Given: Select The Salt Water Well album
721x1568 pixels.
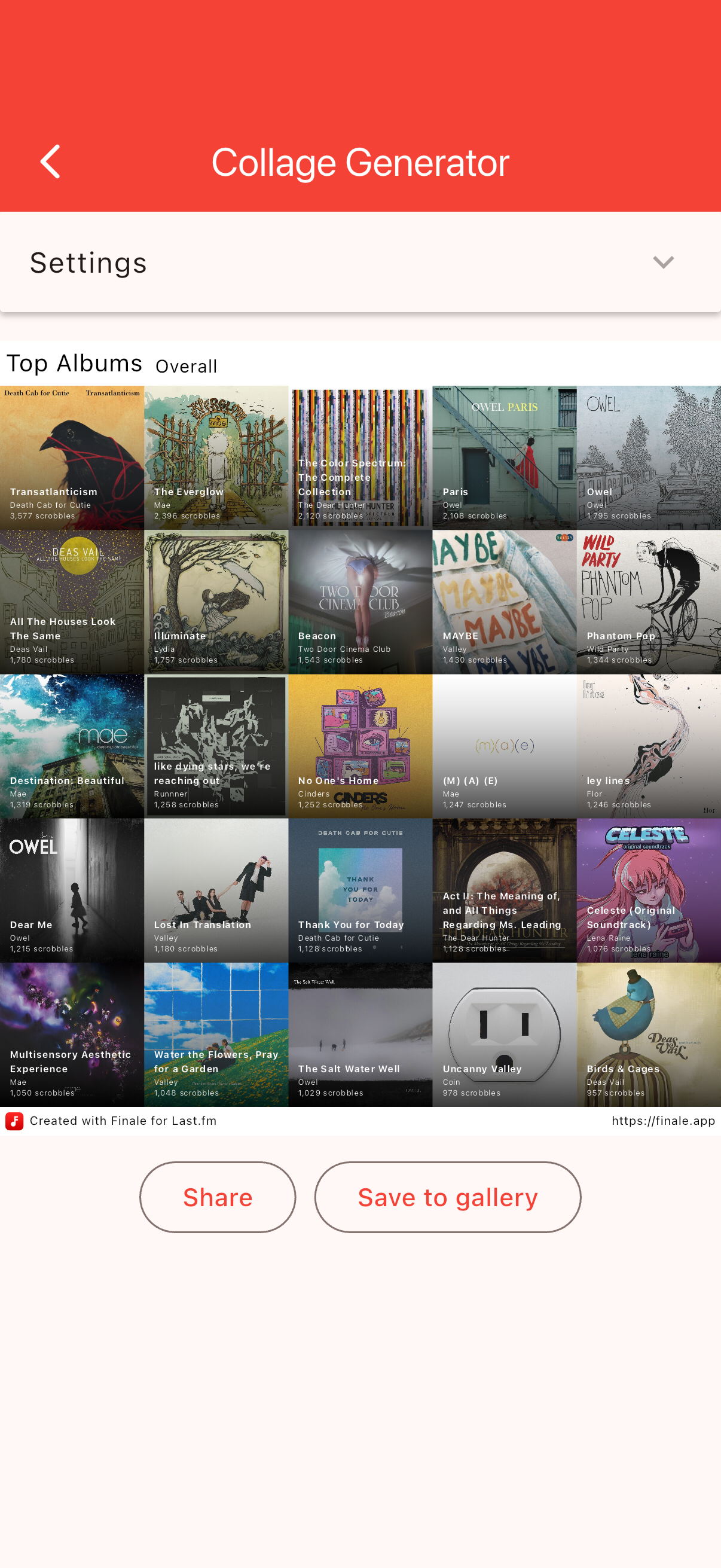Looking at the screenshot, I should pos(360,1034).
